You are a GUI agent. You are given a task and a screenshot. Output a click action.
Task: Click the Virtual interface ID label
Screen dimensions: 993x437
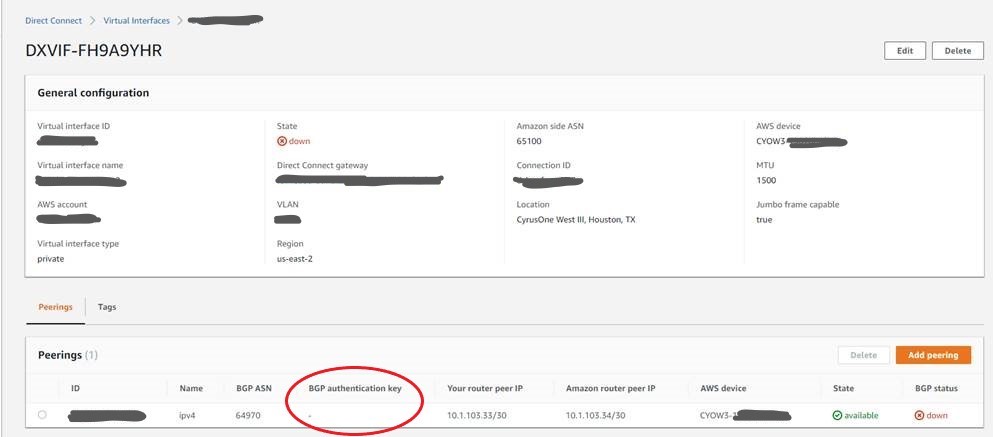pos(73,126)
